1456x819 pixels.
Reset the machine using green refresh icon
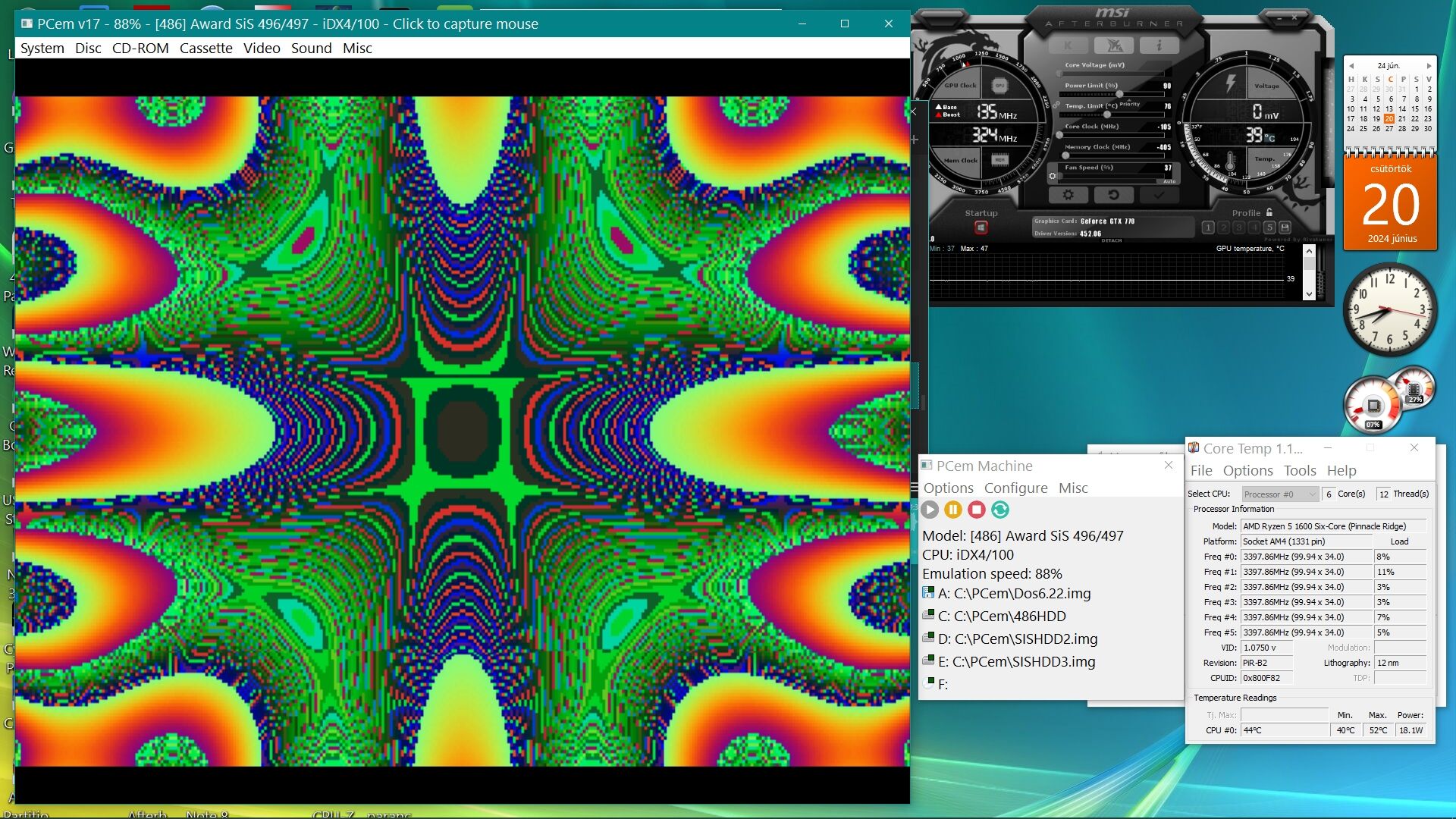tap(1000, 510)
